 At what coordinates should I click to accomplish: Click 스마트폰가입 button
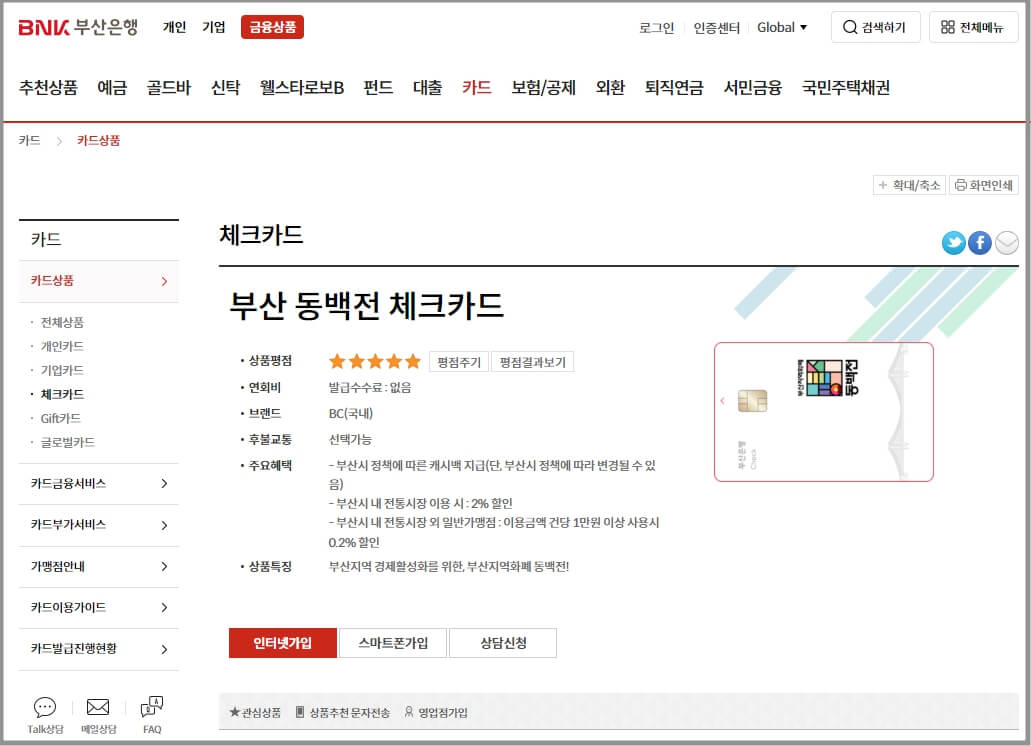coord(393,643)
